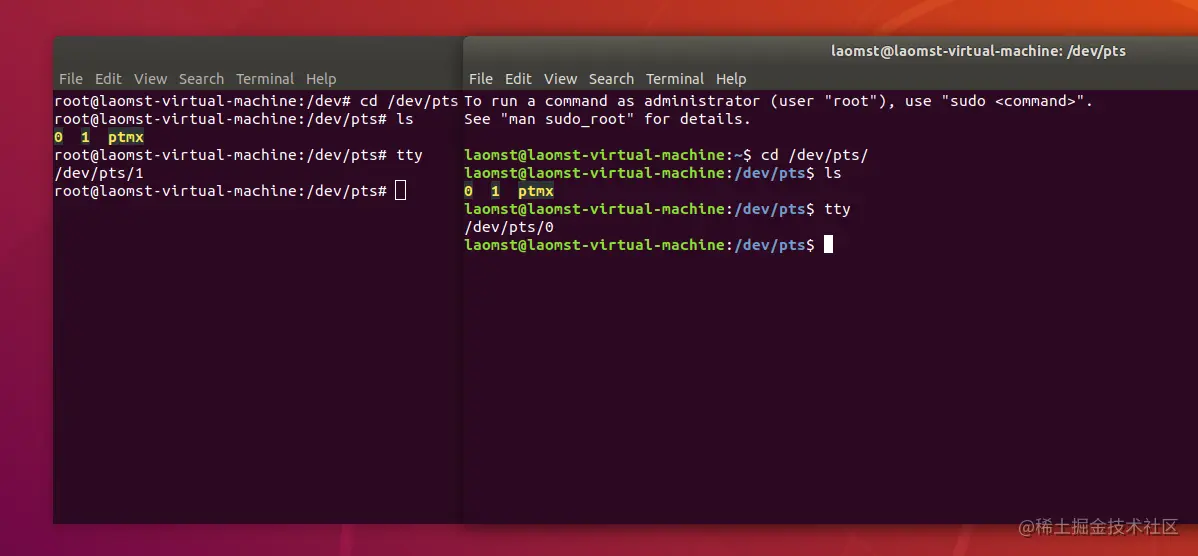Open Search menu in laomst terminal window

611,79
